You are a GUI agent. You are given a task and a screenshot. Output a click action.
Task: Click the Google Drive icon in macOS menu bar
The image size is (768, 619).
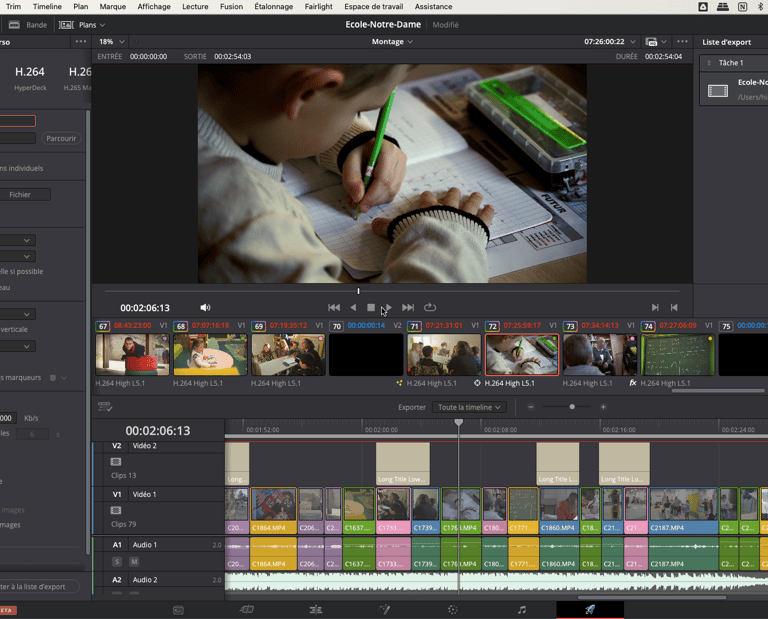(703, 7)
